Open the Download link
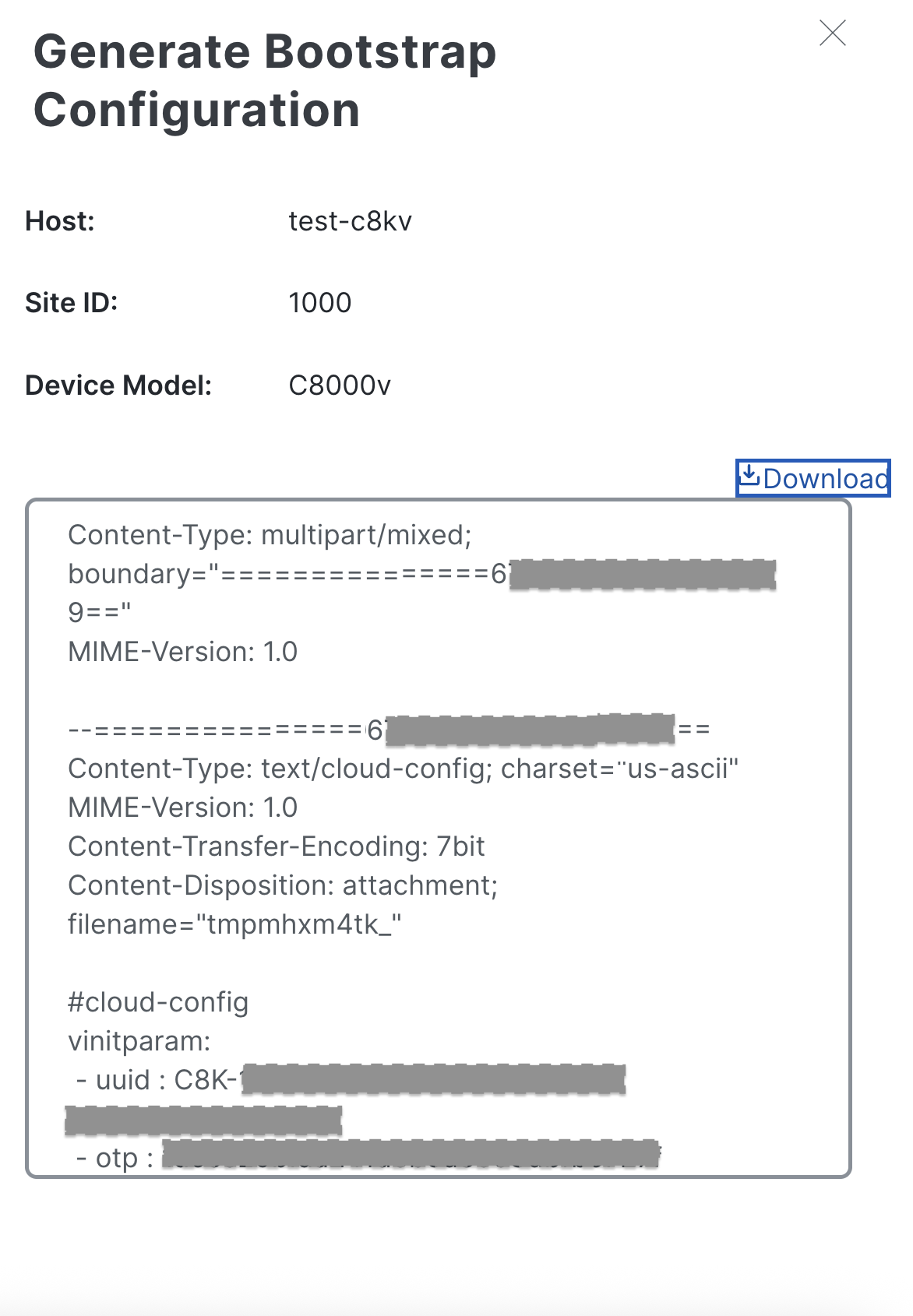The image size is (913, 1316). tap(822, 477)
